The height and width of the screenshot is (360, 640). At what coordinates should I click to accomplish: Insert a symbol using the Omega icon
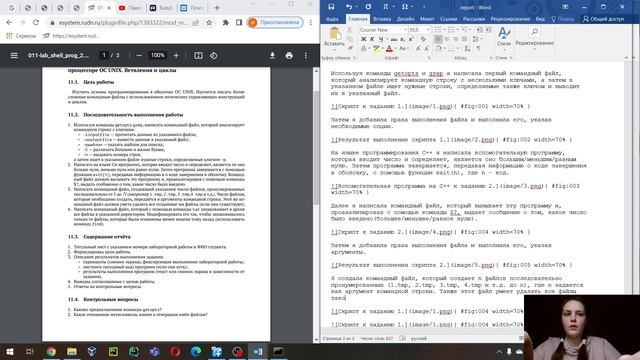tap(405, 7)
